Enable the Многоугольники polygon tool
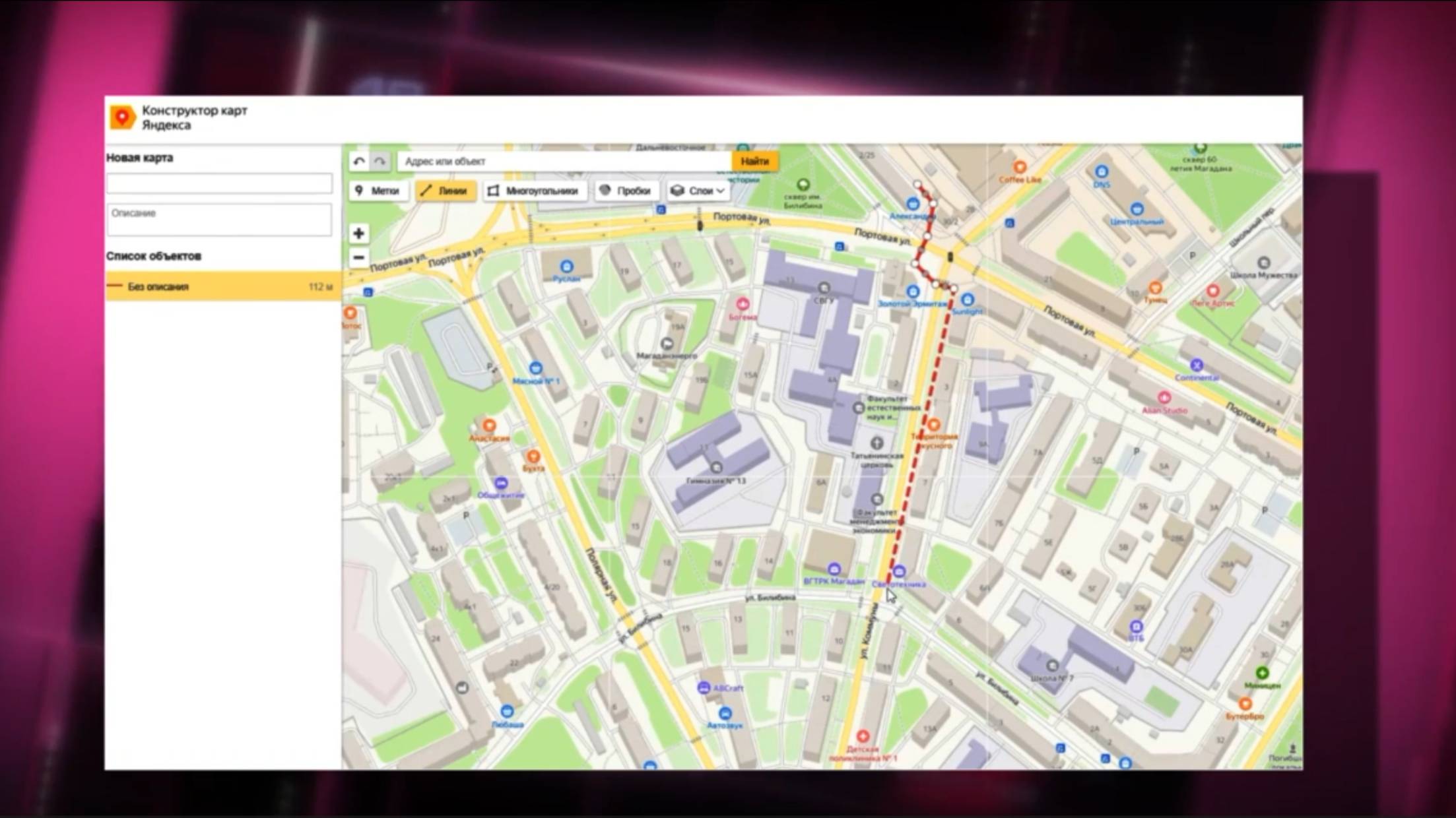The width and height of the screenshot is (1456, 818). (x=533, y=191)
